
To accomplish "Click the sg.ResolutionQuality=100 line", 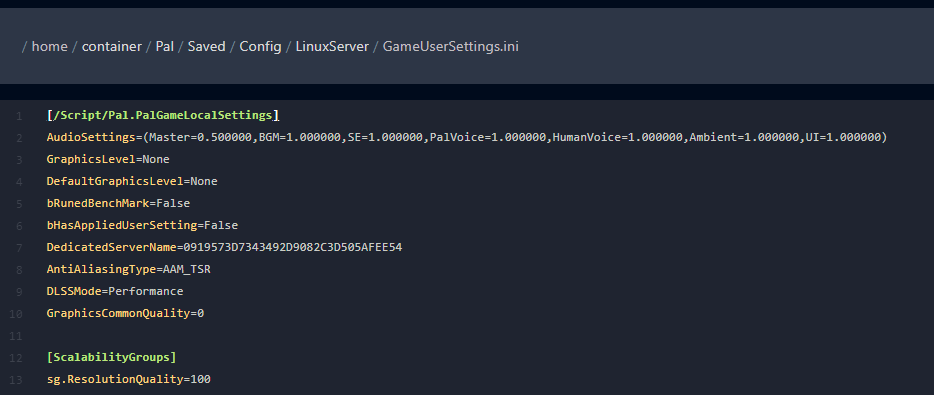I will [129, 379].
